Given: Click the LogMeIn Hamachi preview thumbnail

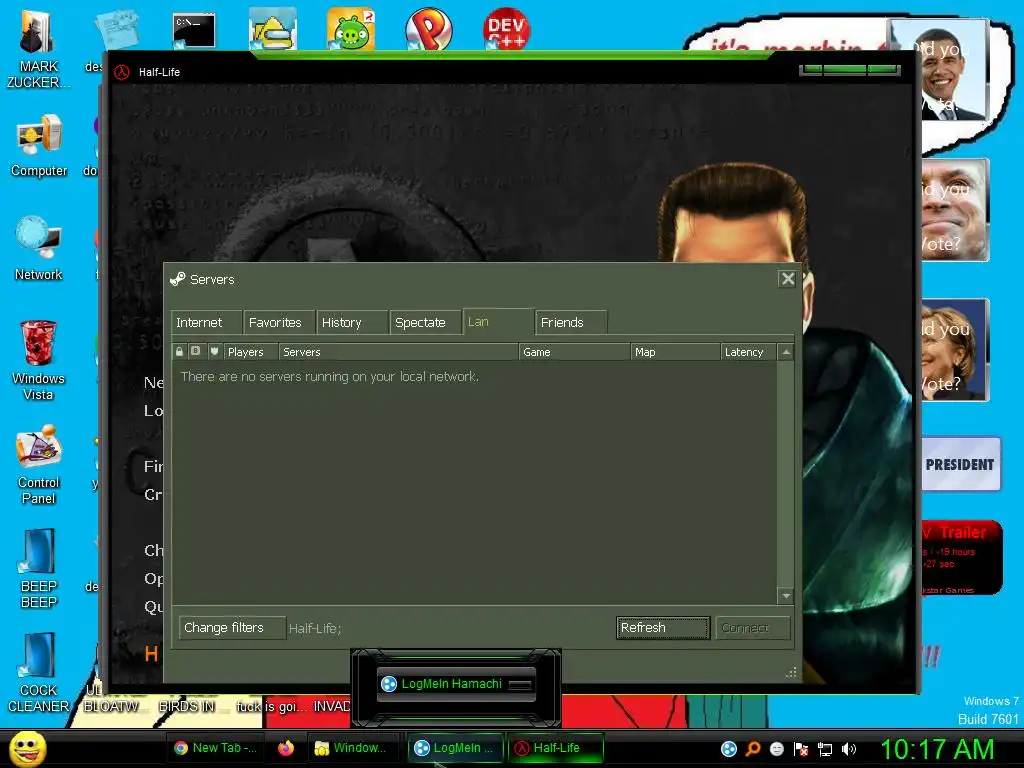Looking at the screenshot, I should [456, 684].
